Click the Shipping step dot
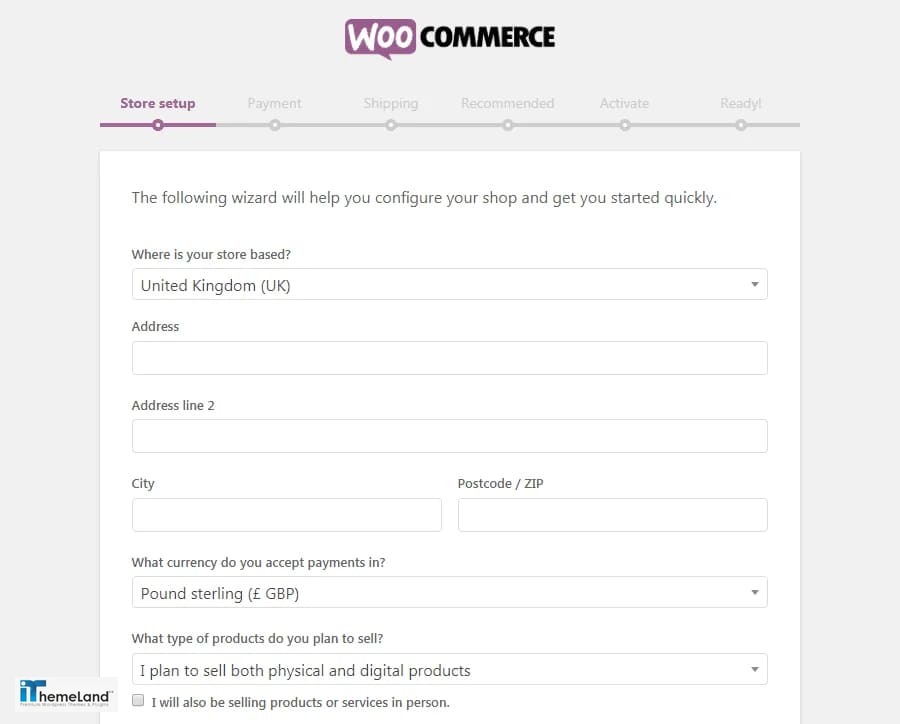The image size is (900, 724). coord(391,125)
